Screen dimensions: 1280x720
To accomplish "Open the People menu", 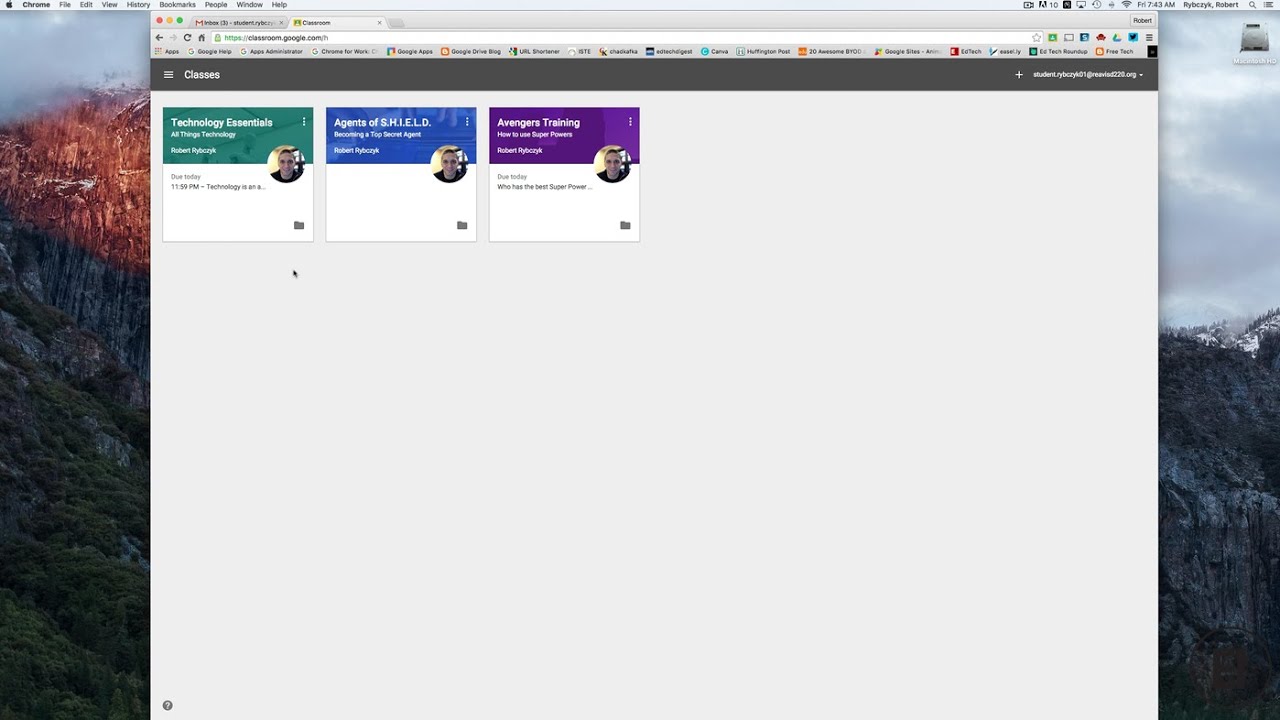I will point(216,5).
